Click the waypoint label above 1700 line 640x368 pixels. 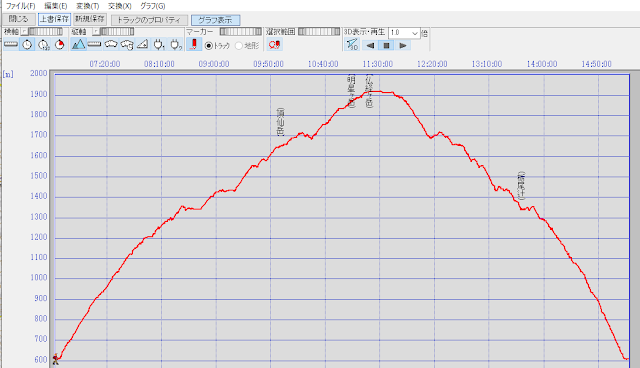click(280, 122)
